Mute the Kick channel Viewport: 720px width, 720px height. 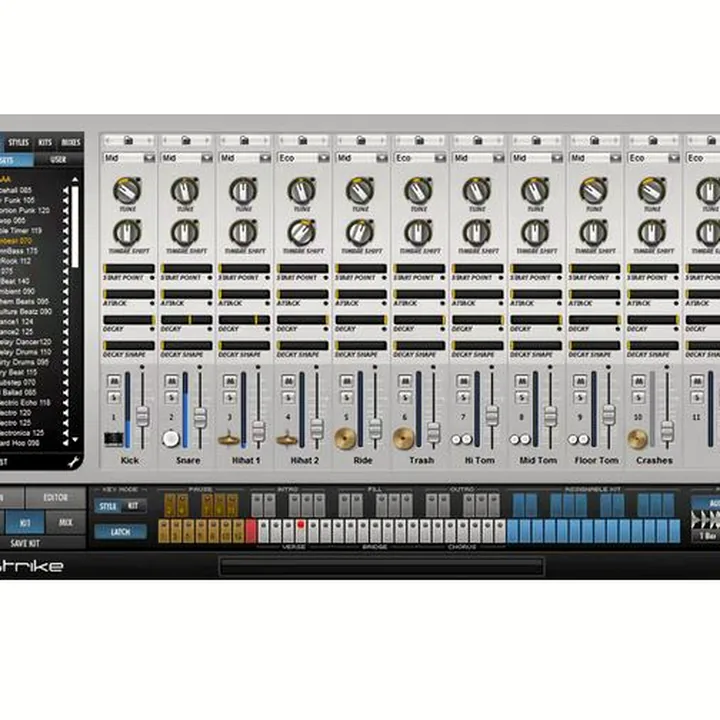point(113,381)
